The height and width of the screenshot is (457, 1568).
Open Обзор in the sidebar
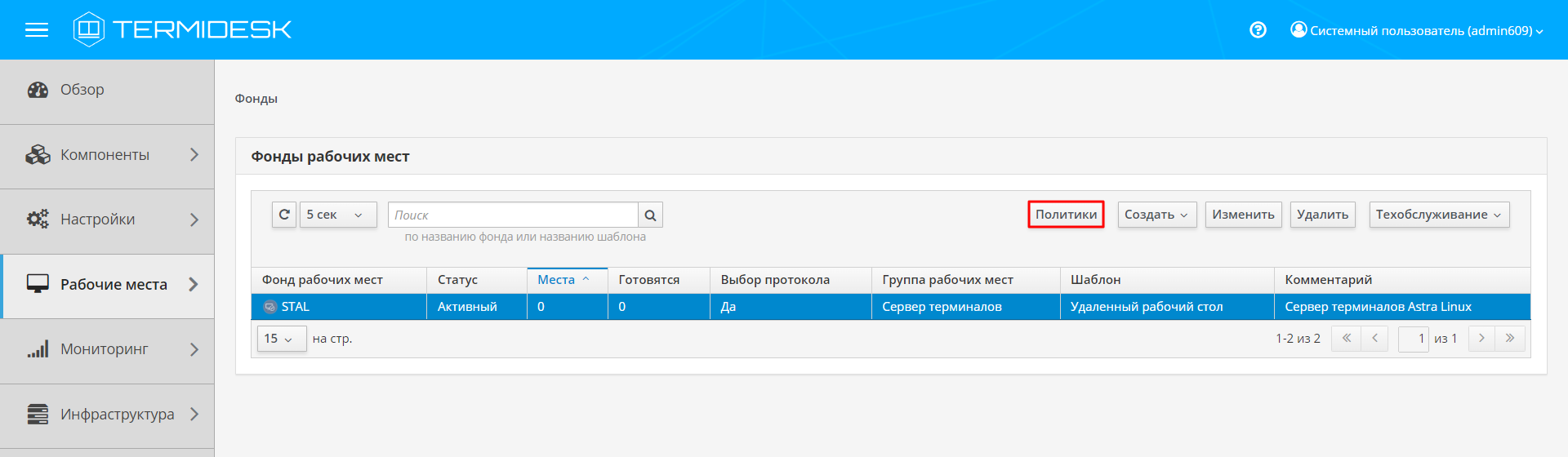pos(82,90)
